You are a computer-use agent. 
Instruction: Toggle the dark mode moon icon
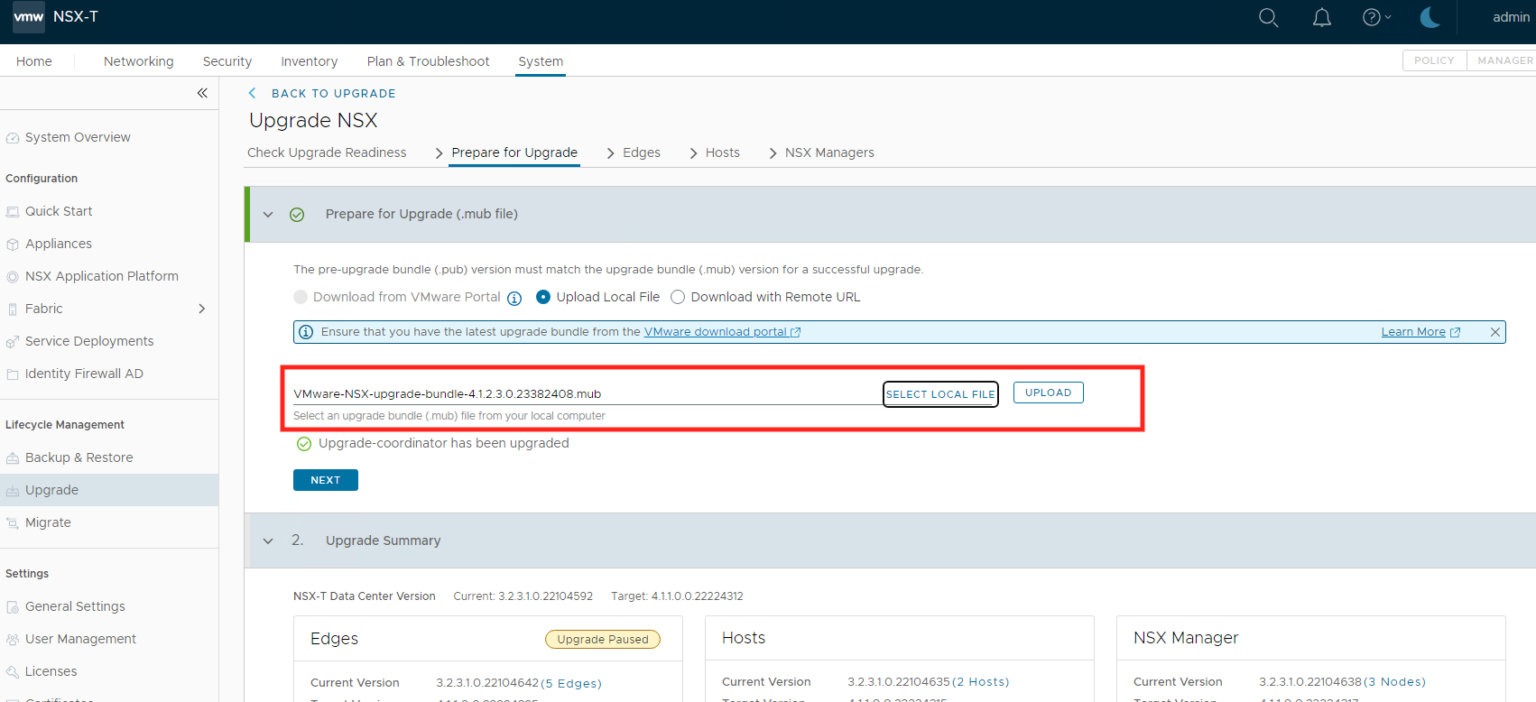coord(1430,17)
